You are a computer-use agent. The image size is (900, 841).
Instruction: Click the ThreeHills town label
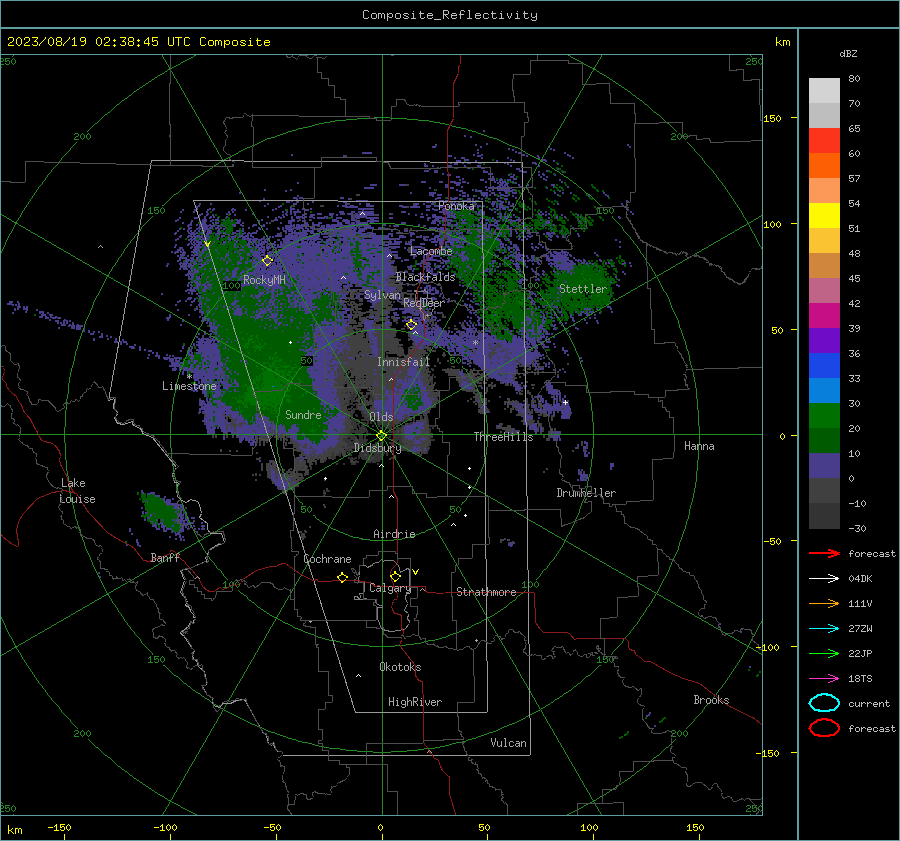(x=503, y=437)
